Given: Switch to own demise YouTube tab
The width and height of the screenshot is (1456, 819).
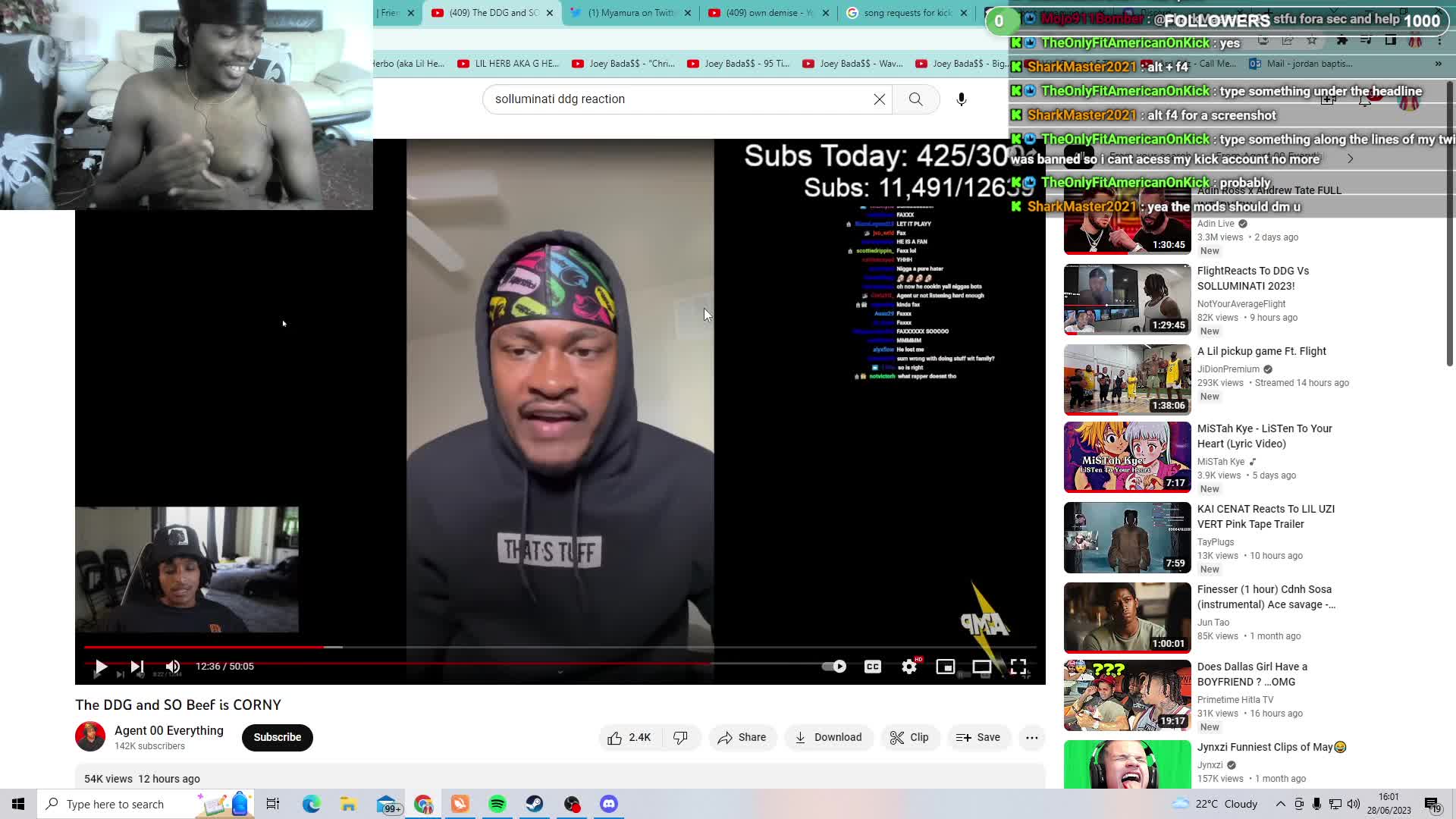Looking at the screenshot, I should point(768,13).
